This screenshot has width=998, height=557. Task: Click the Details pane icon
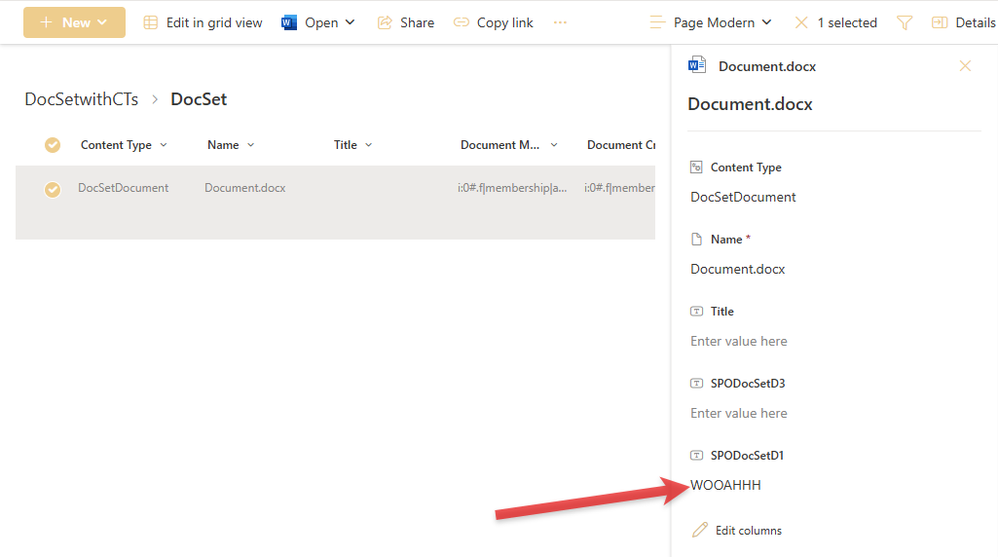(x=939, y=22)
